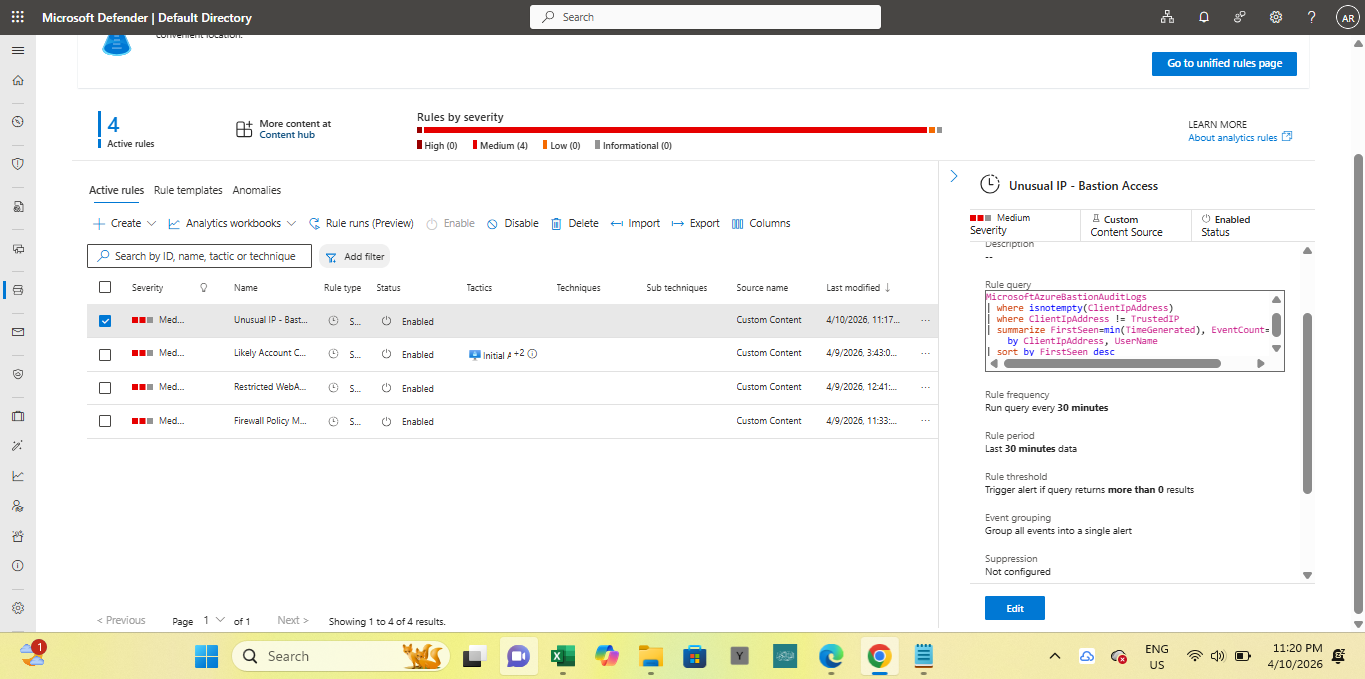Open the settings gear in left sidebar
Image resolution: width=1365 pixels, height=679 pixels.
[x=17, y=608]
